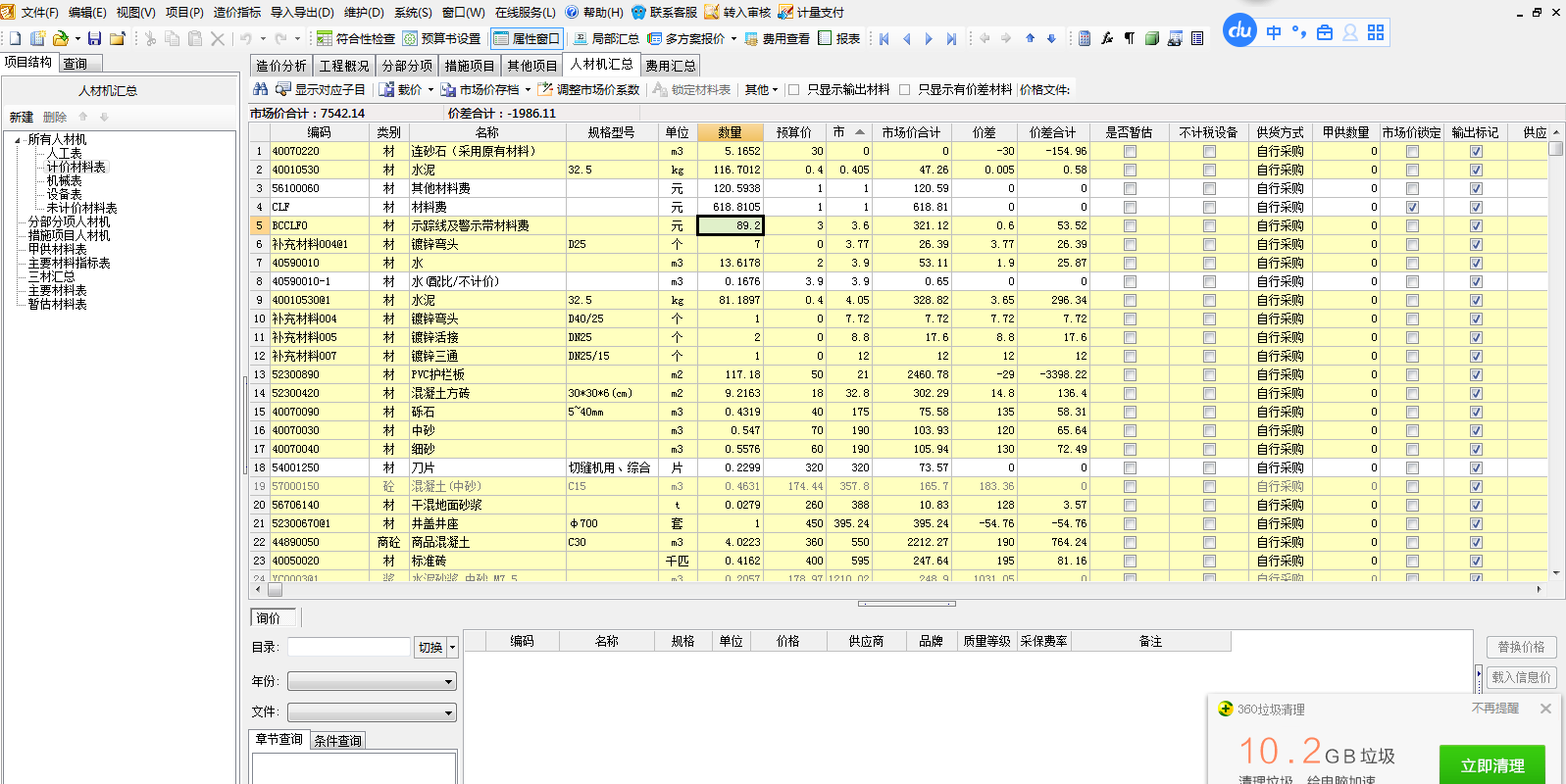The width and height of the screenshot is (1566, 784).
Task: Check 只显示有价差材料 checkbox
Action: pyautogui.click(x=904, y=89)
